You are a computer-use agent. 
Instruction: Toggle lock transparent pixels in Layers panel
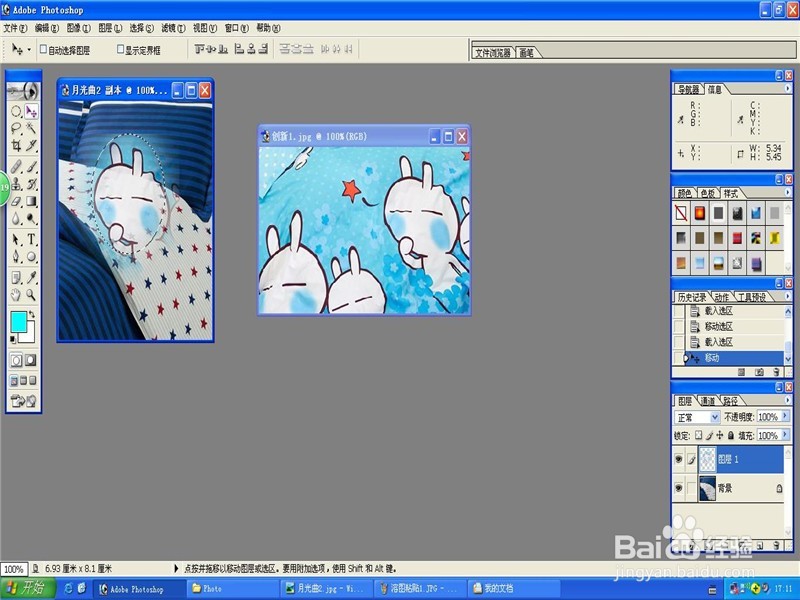[x=698, y=435]
